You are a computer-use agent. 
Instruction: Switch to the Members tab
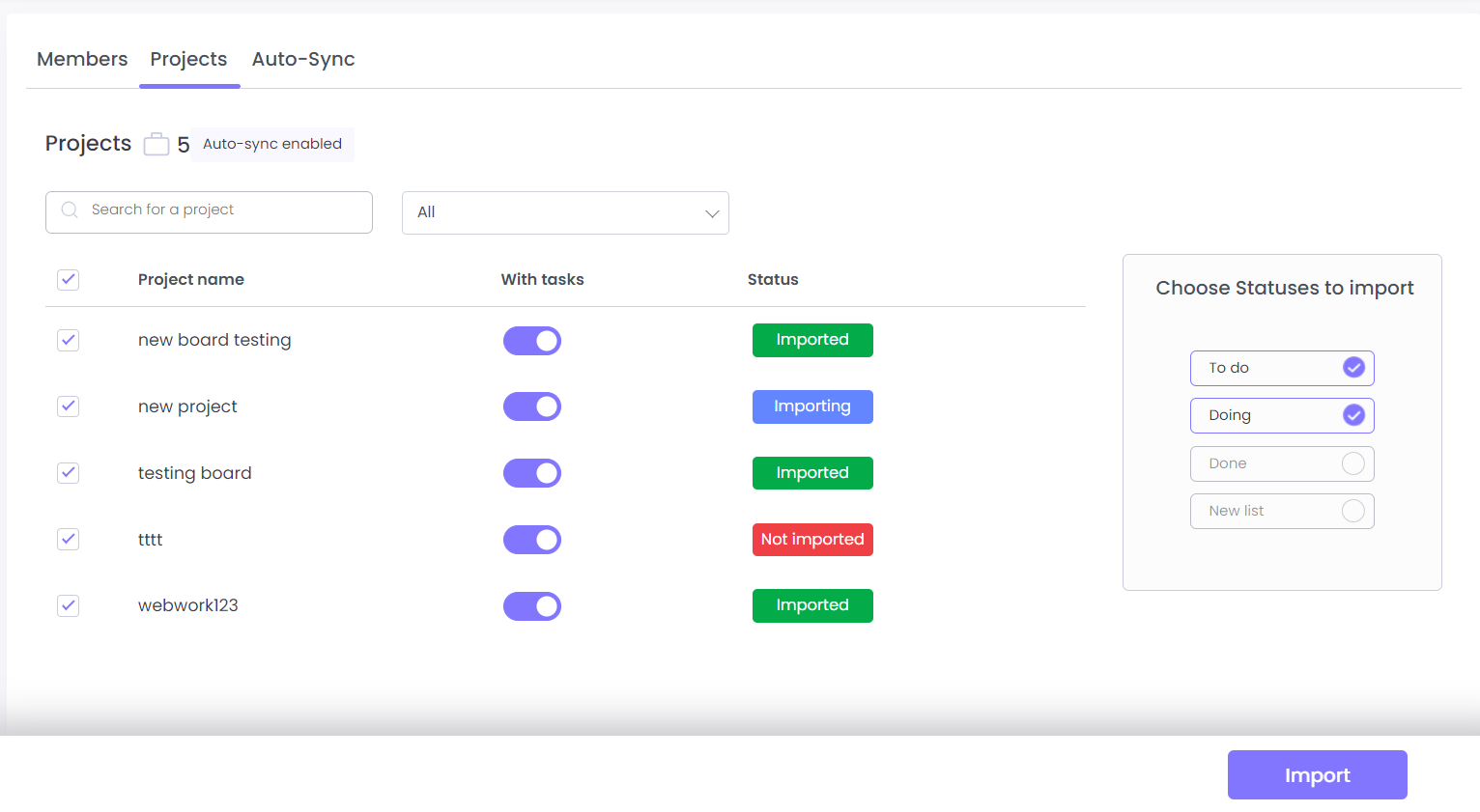[82, 59]
